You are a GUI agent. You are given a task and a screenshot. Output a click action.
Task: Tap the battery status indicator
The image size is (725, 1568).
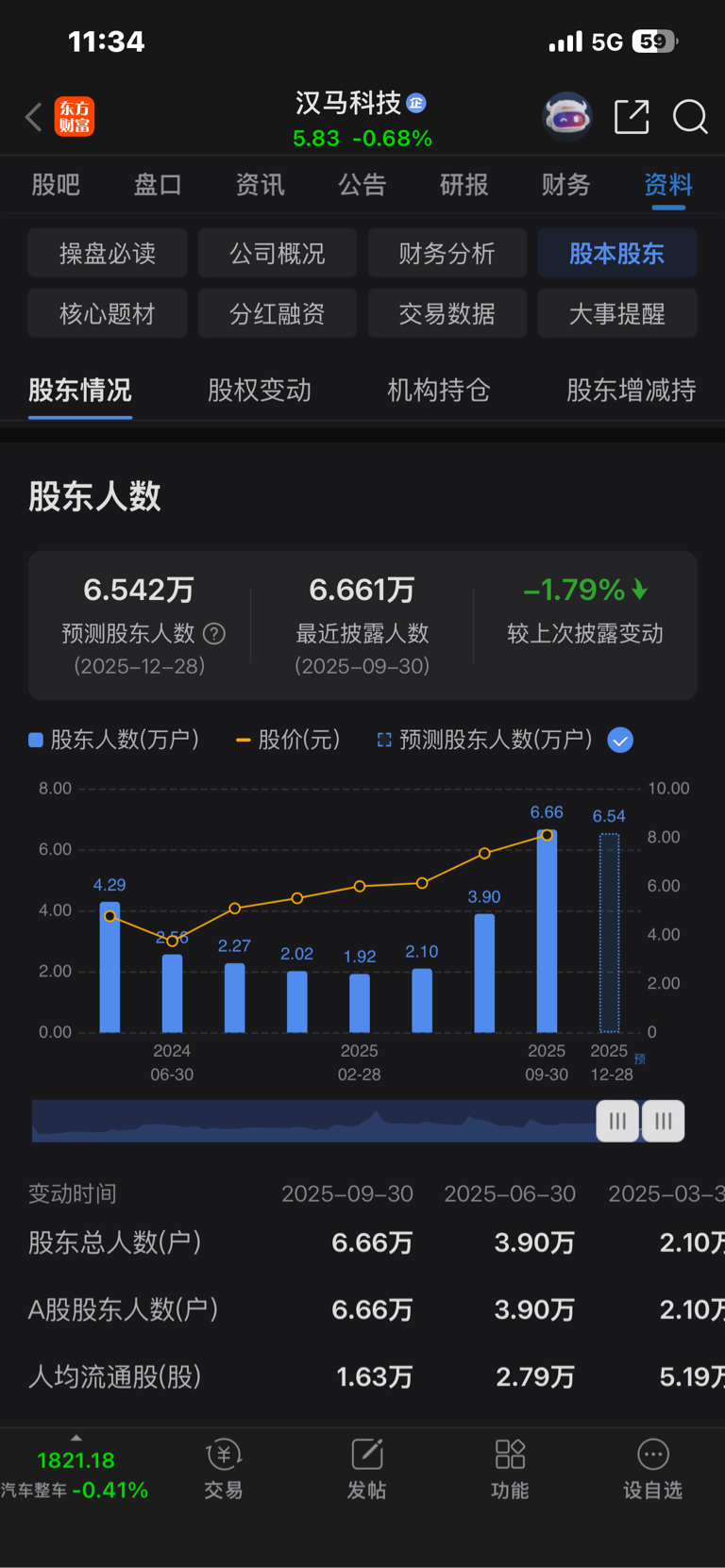click(x=654, y=42)
